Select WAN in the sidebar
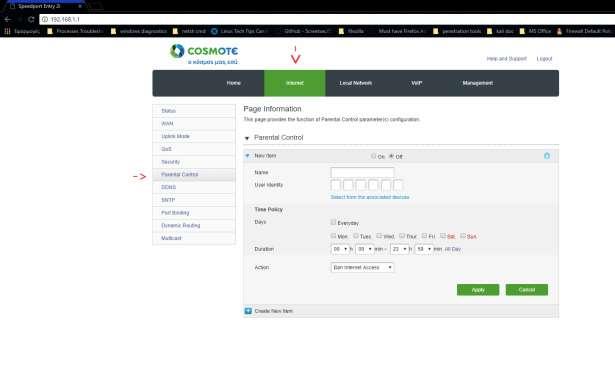The width and height of the screenshot is (615, 365). pyautogui.click(x=194, y=123)
